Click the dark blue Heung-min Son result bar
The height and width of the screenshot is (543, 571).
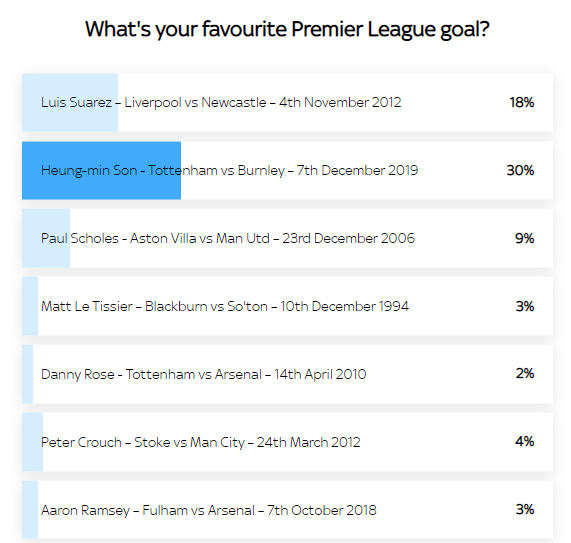(101, 170)
